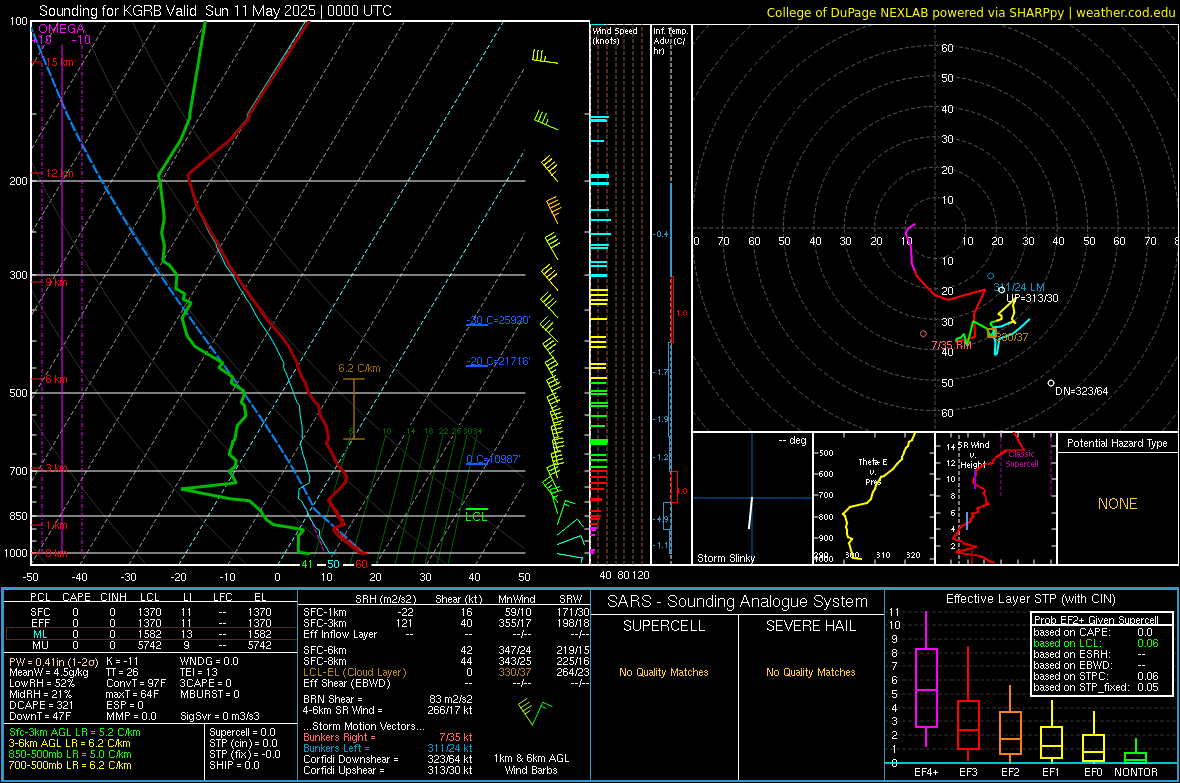The height and width of the screenshot is (783, 1180).
Task: Click the 'PW = 0.41in' value
Action: pos(51,661)
